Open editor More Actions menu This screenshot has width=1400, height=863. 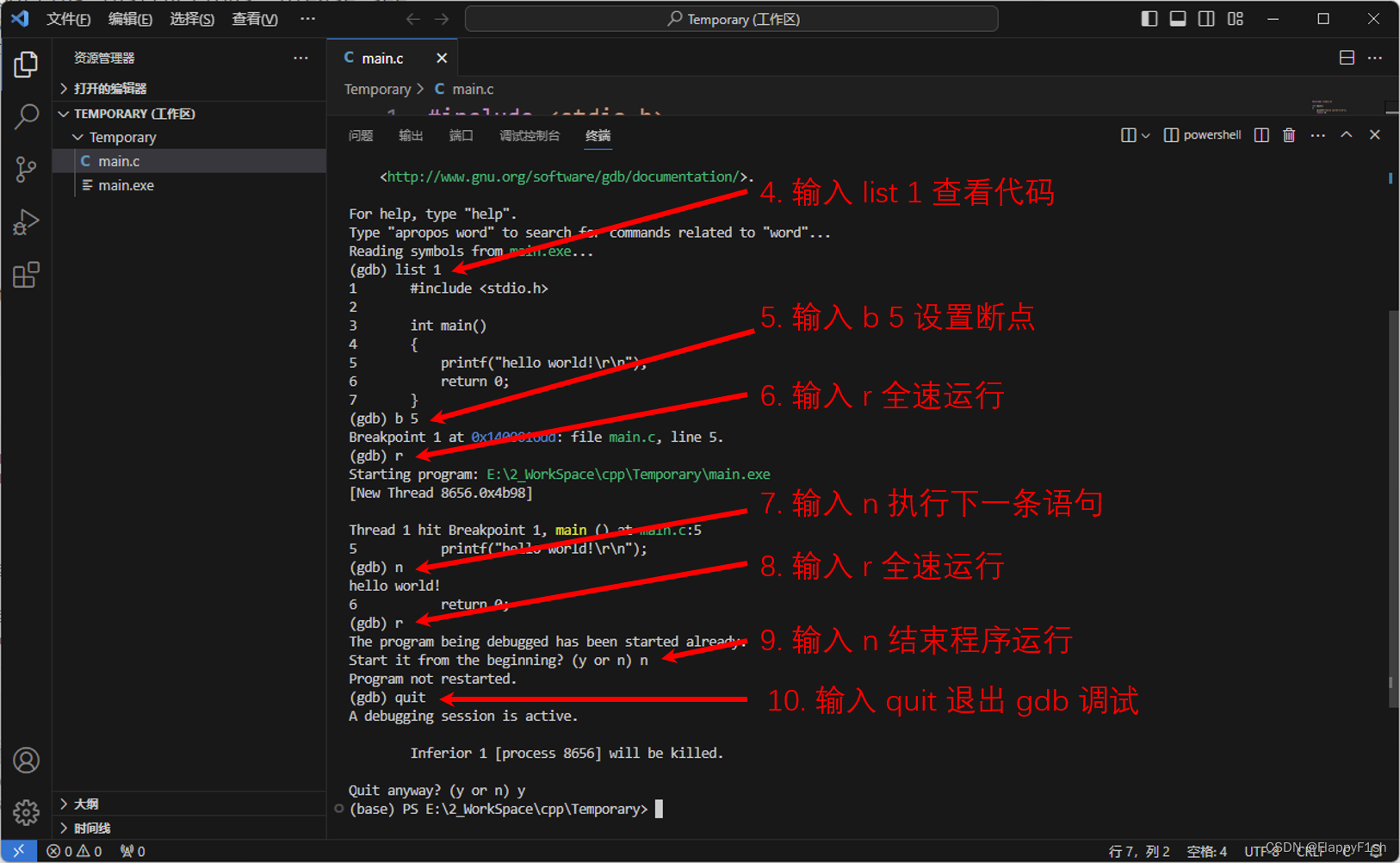[x=1375, y=58]
